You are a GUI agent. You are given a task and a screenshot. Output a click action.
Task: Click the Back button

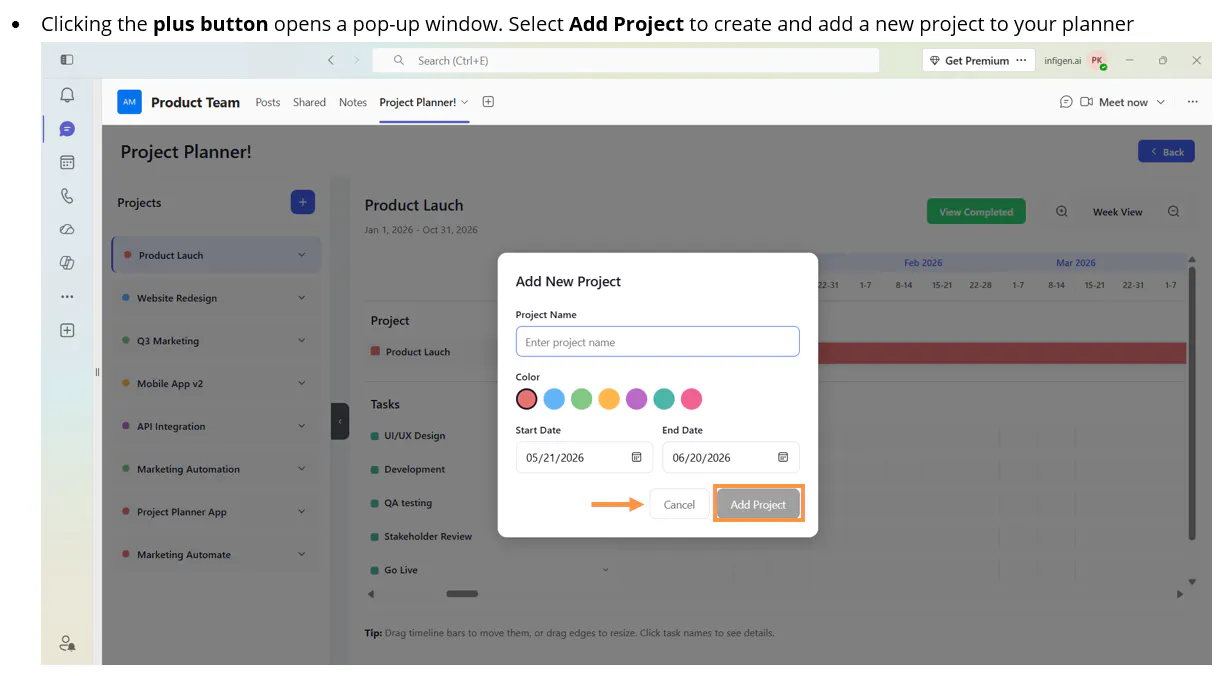click(1166, 151)
